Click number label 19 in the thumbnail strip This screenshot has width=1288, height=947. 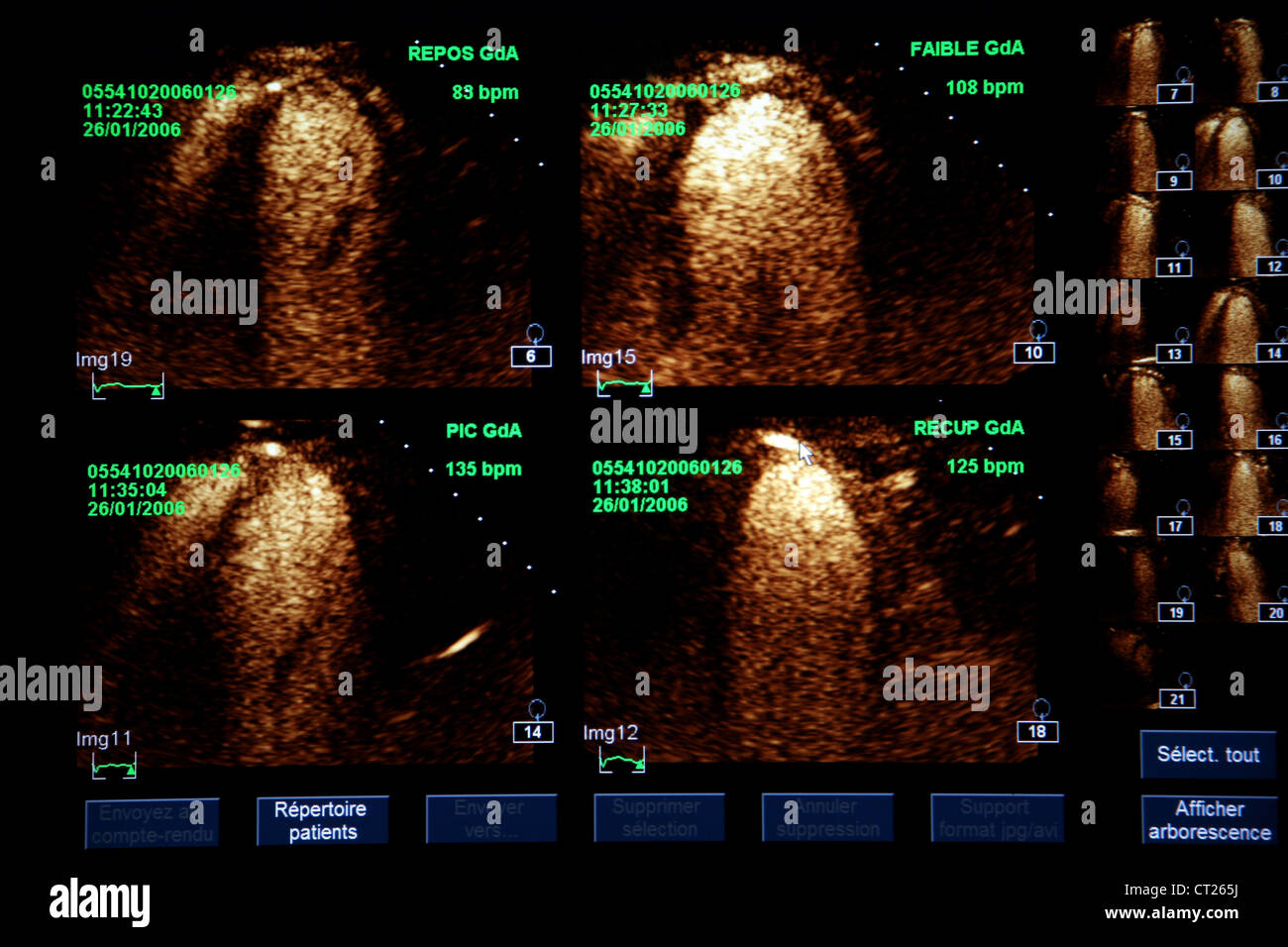click(1176, 612)
